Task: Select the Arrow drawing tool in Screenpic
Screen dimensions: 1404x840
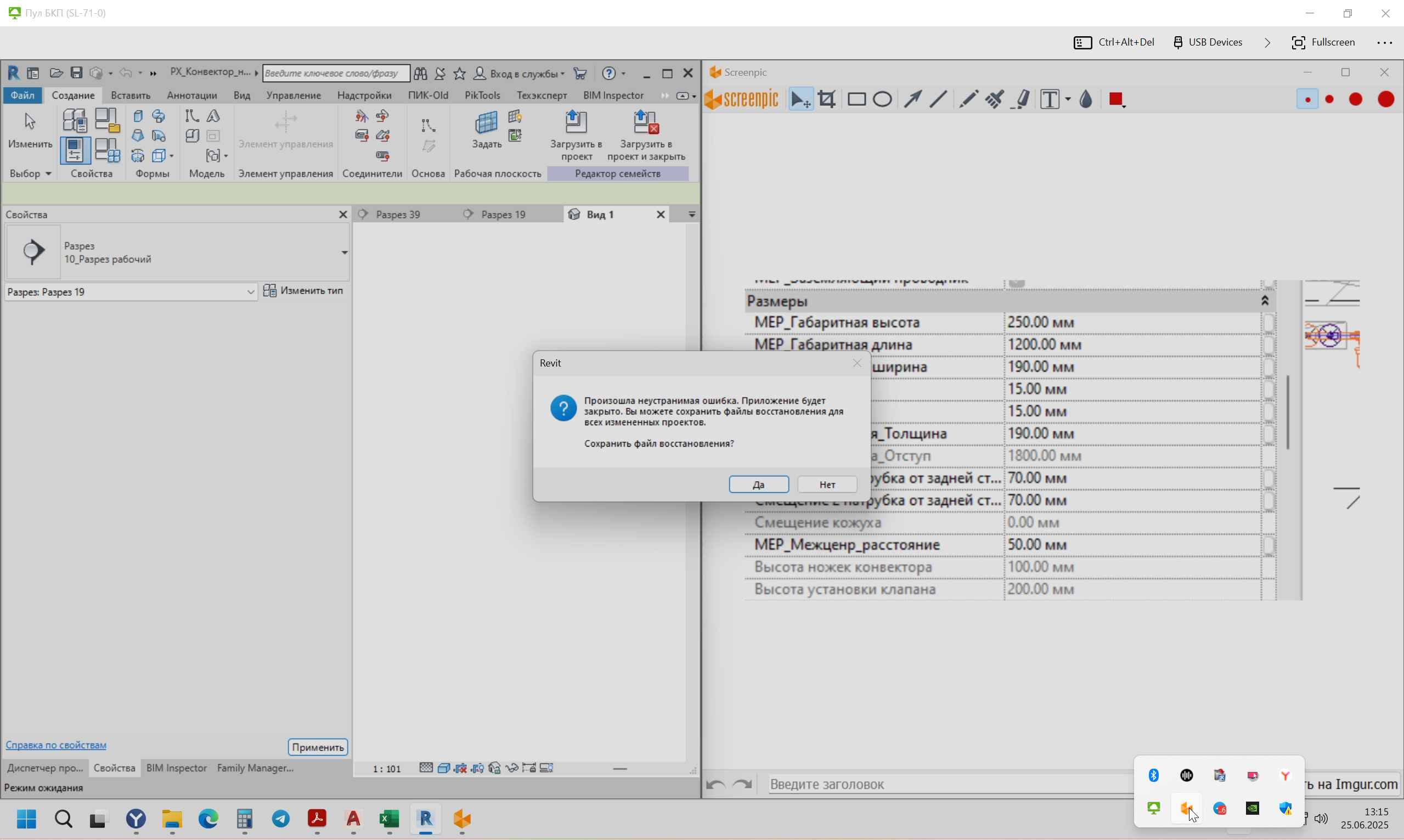Action: click(x=912, y=100)
